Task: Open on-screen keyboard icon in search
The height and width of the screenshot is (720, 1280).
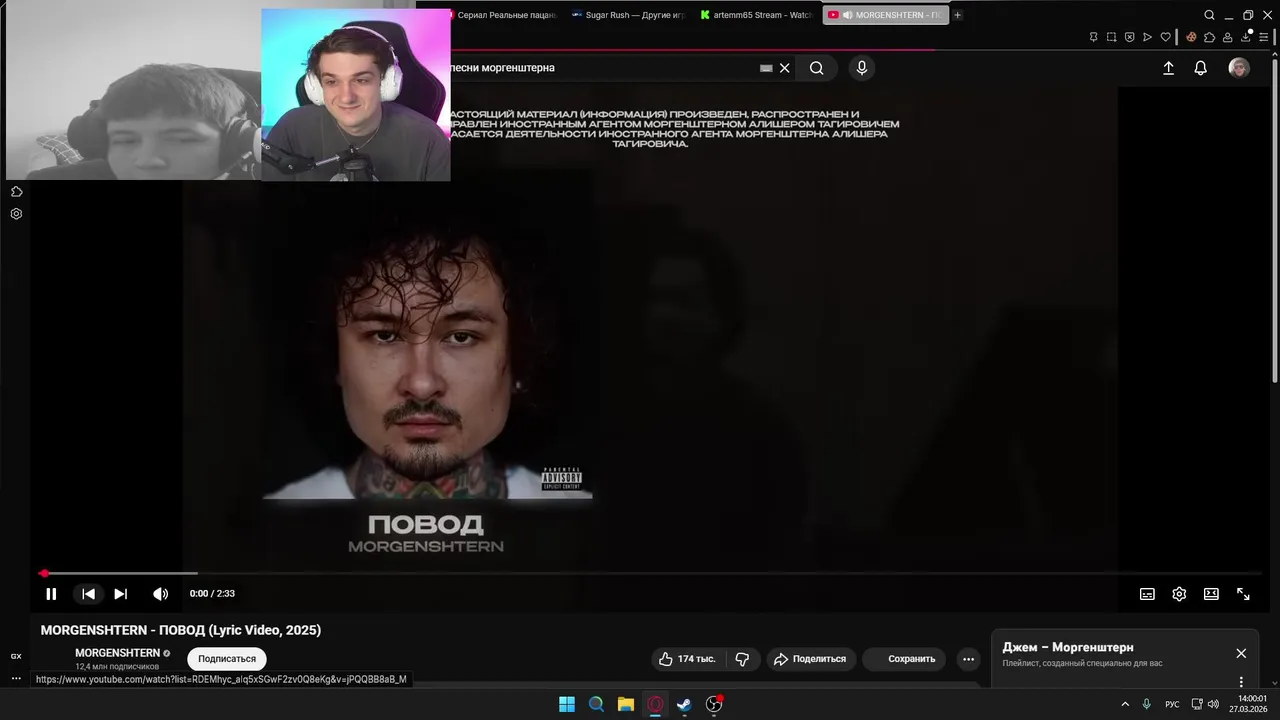Action: click(x=766, y=68)
